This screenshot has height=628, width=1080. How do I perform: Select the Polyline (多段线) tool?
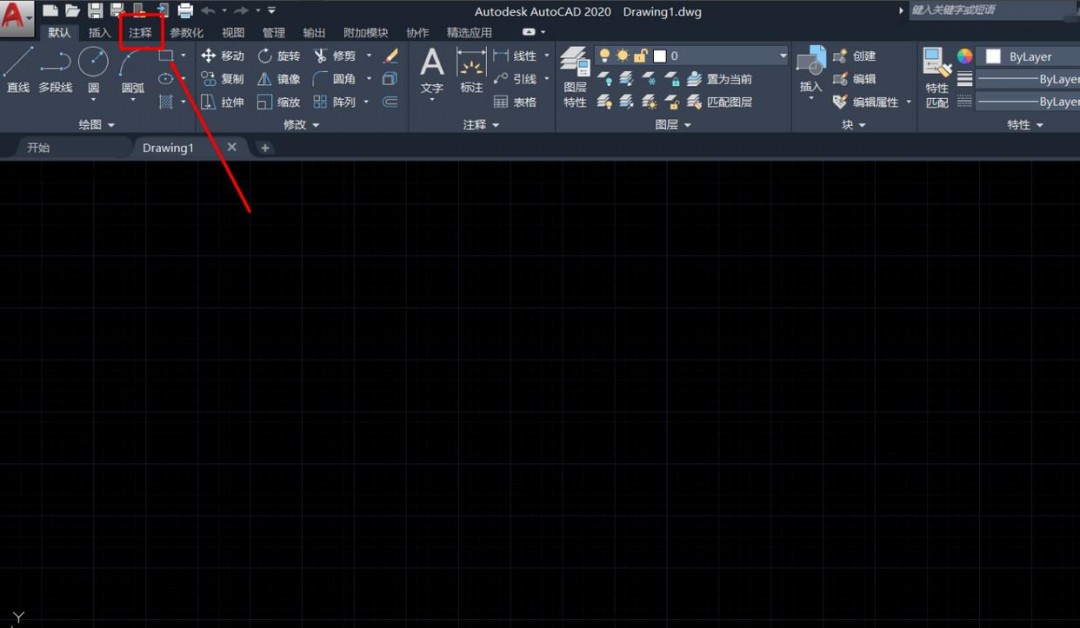pos(55,63)
